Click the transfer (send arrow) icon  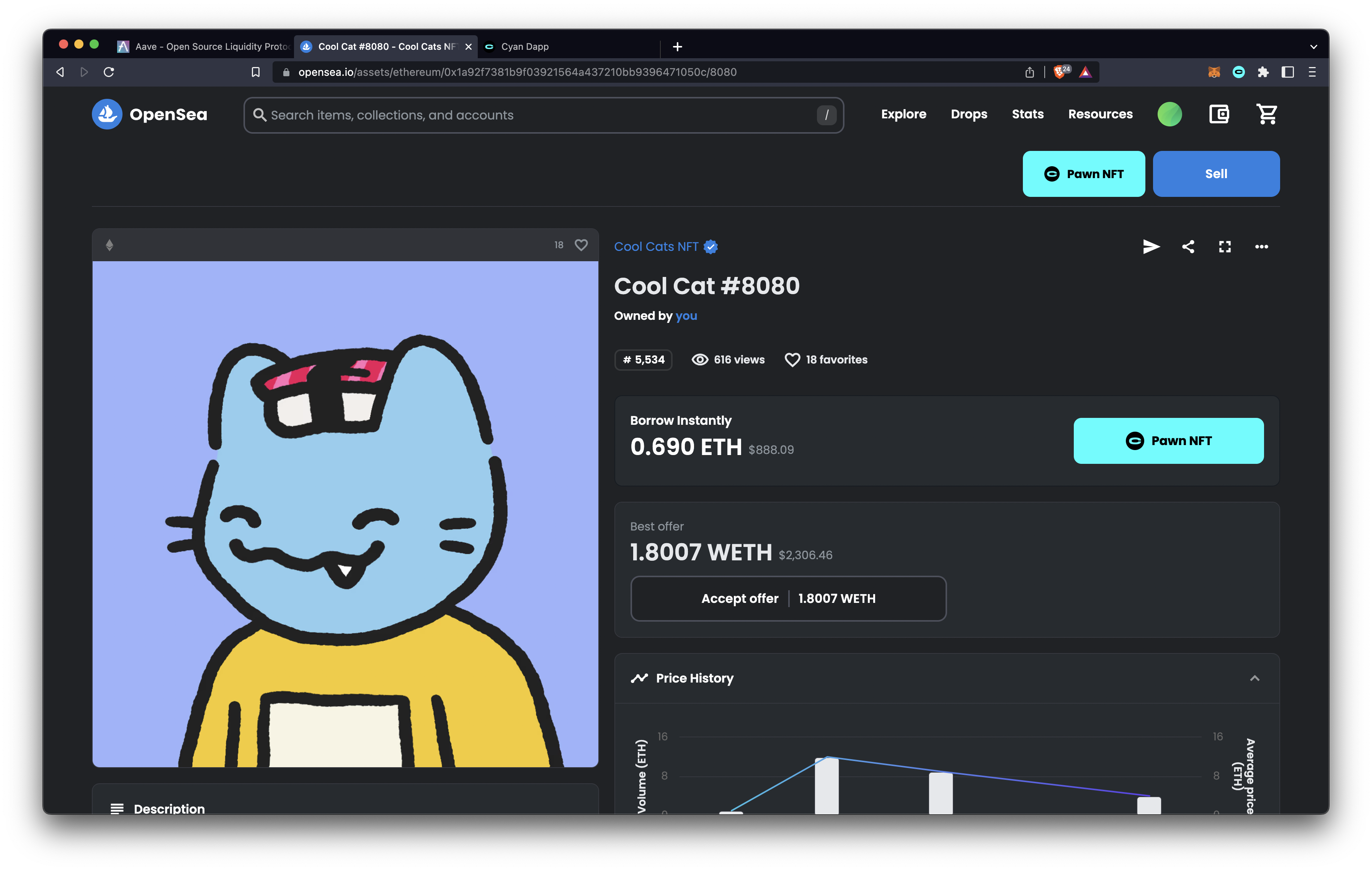click(x=1150, y=247)
